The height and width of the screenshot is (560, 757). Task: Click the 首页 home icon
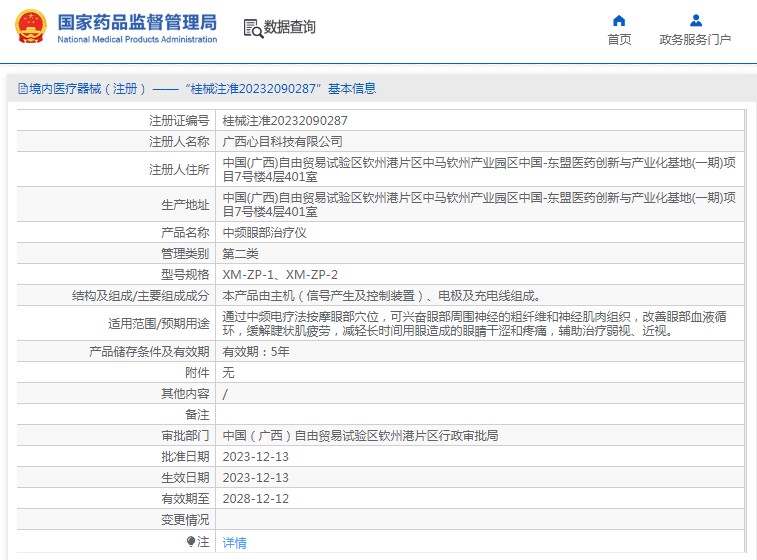tap(619, 21)
